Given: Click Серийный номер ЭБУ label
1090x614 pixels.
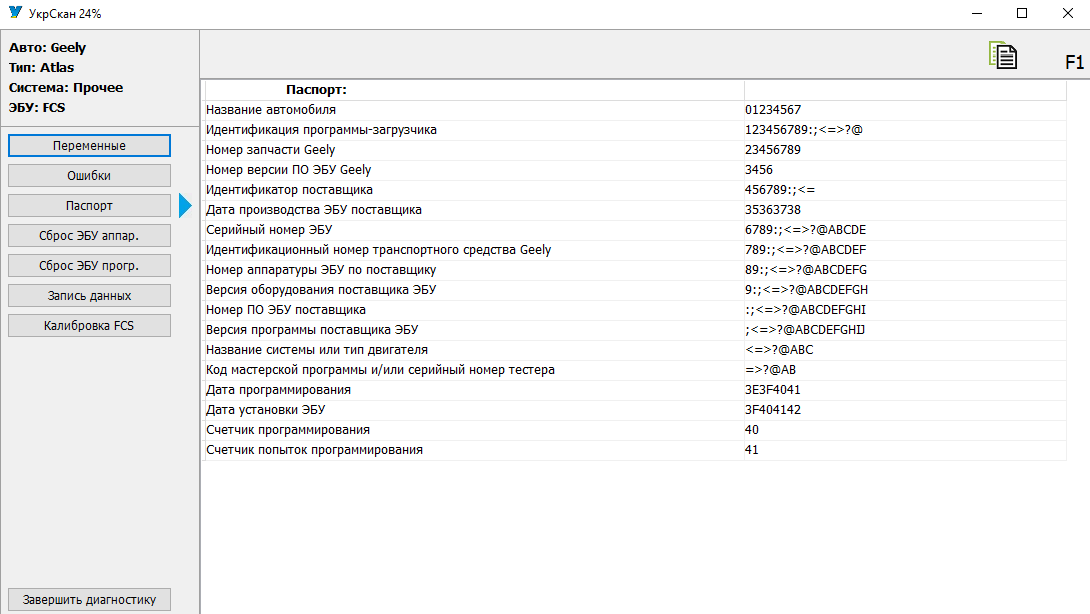Looking at the screenshot, I should pos(269,229).
